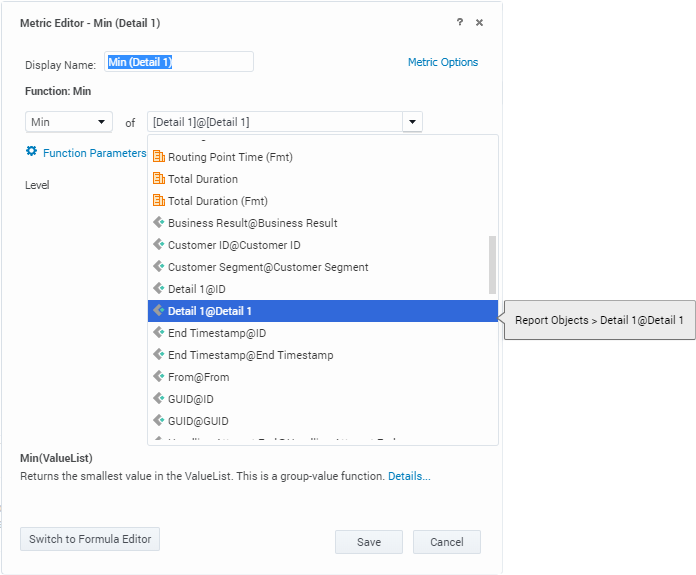Open the Min function dropdown
Viewport: 696px width, 575px height.
69,122
